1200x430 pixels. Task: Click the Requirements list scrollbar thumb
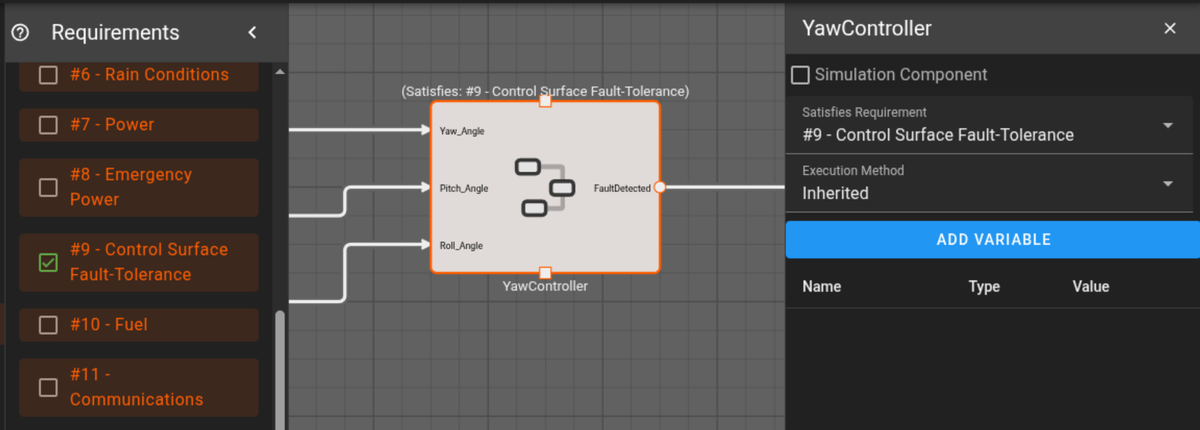pyautogui.click(x=280, y=370)
